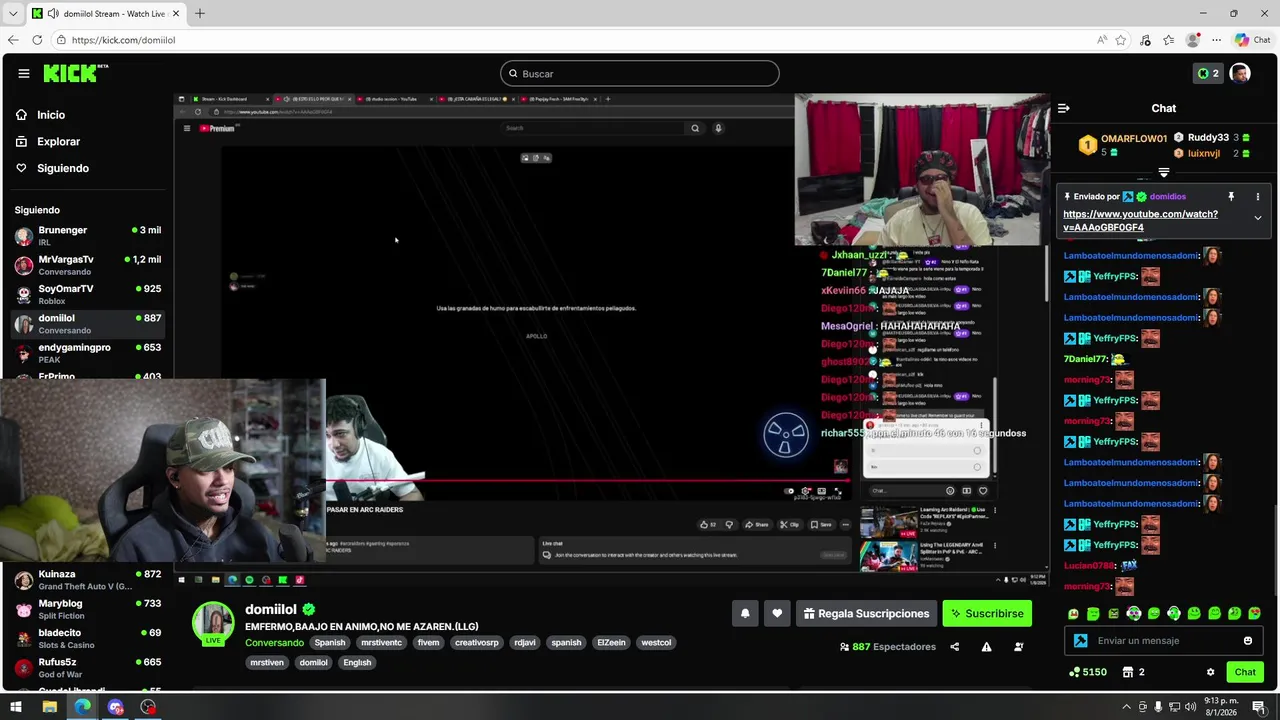Screen dimensions: 1280x720
Task: Open browser three-dot settings menu
Action: tap(1216, 40)
